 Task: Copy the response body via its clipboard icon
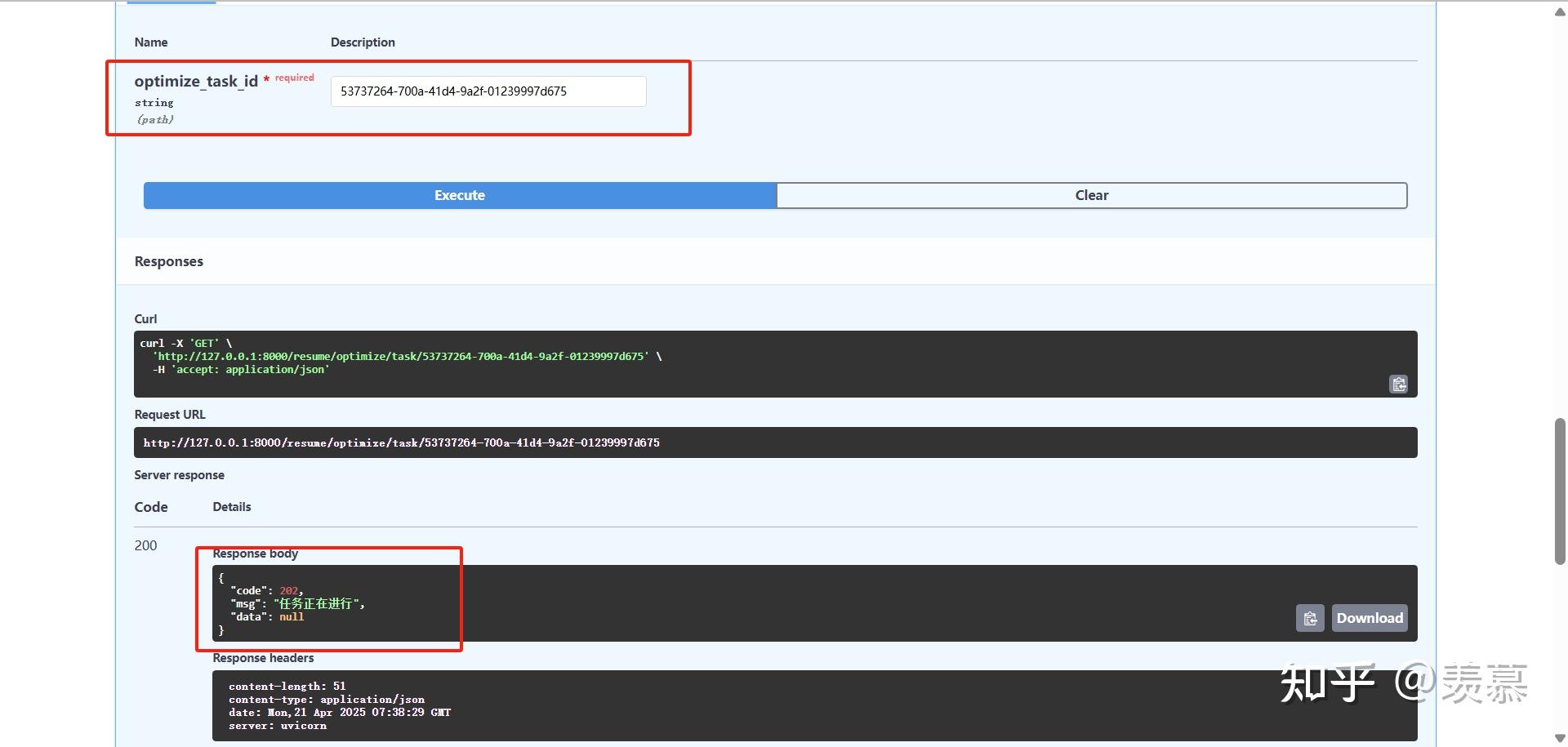coord(1310,618)
